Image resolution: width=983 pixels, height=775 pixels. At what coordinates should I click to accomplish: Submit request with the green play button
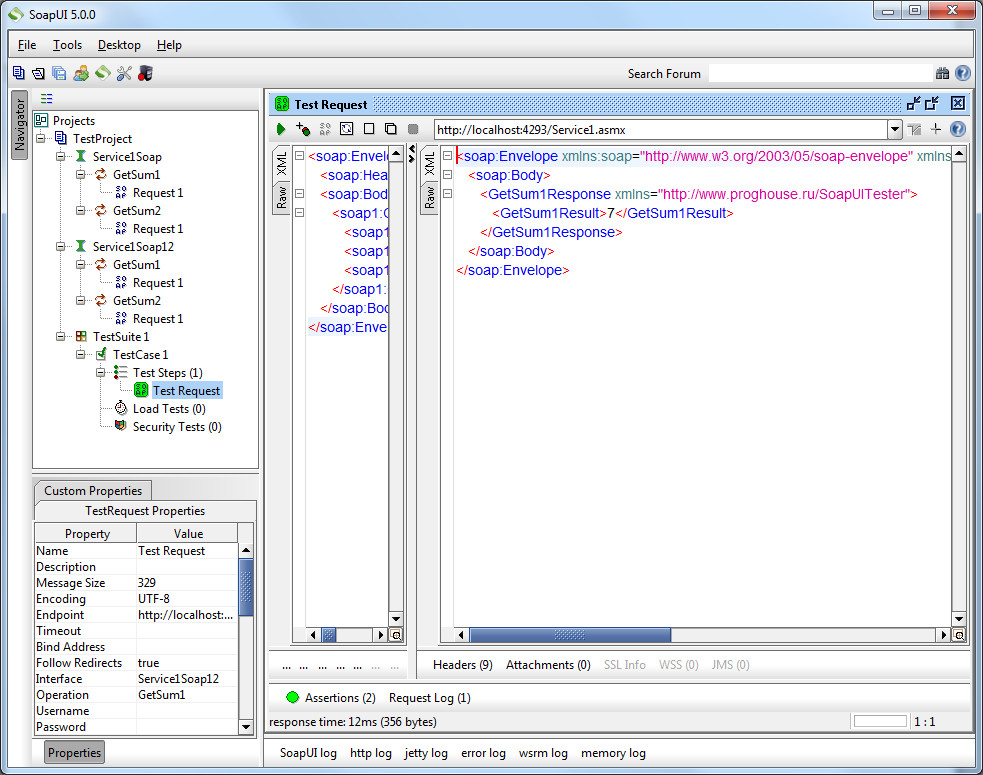(x=281, y=129)
